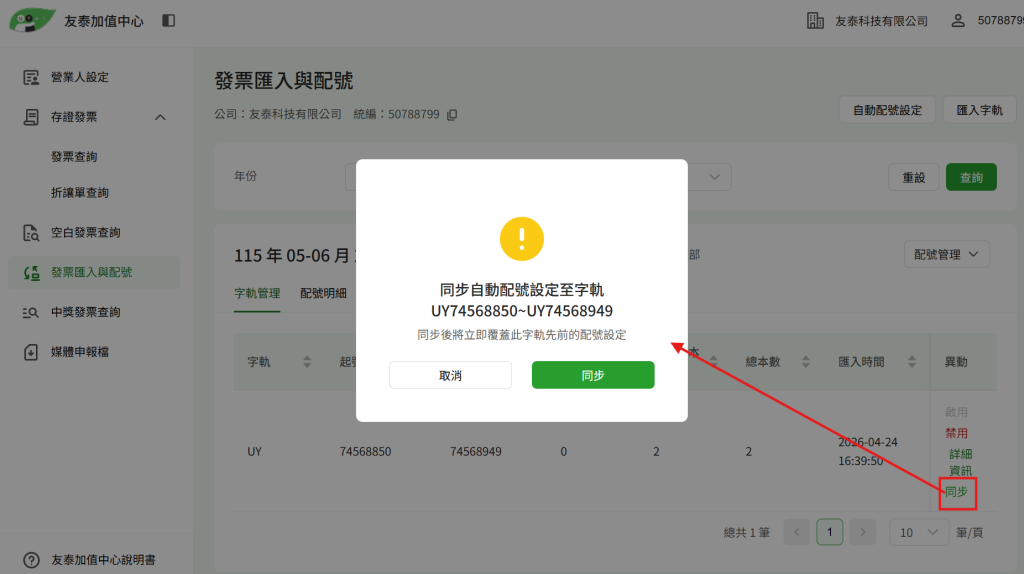Select 空白發票查詢 icon in sidebar
Image resolution: width=1024 pixels, height=574 pixels.
click(31, 232)
